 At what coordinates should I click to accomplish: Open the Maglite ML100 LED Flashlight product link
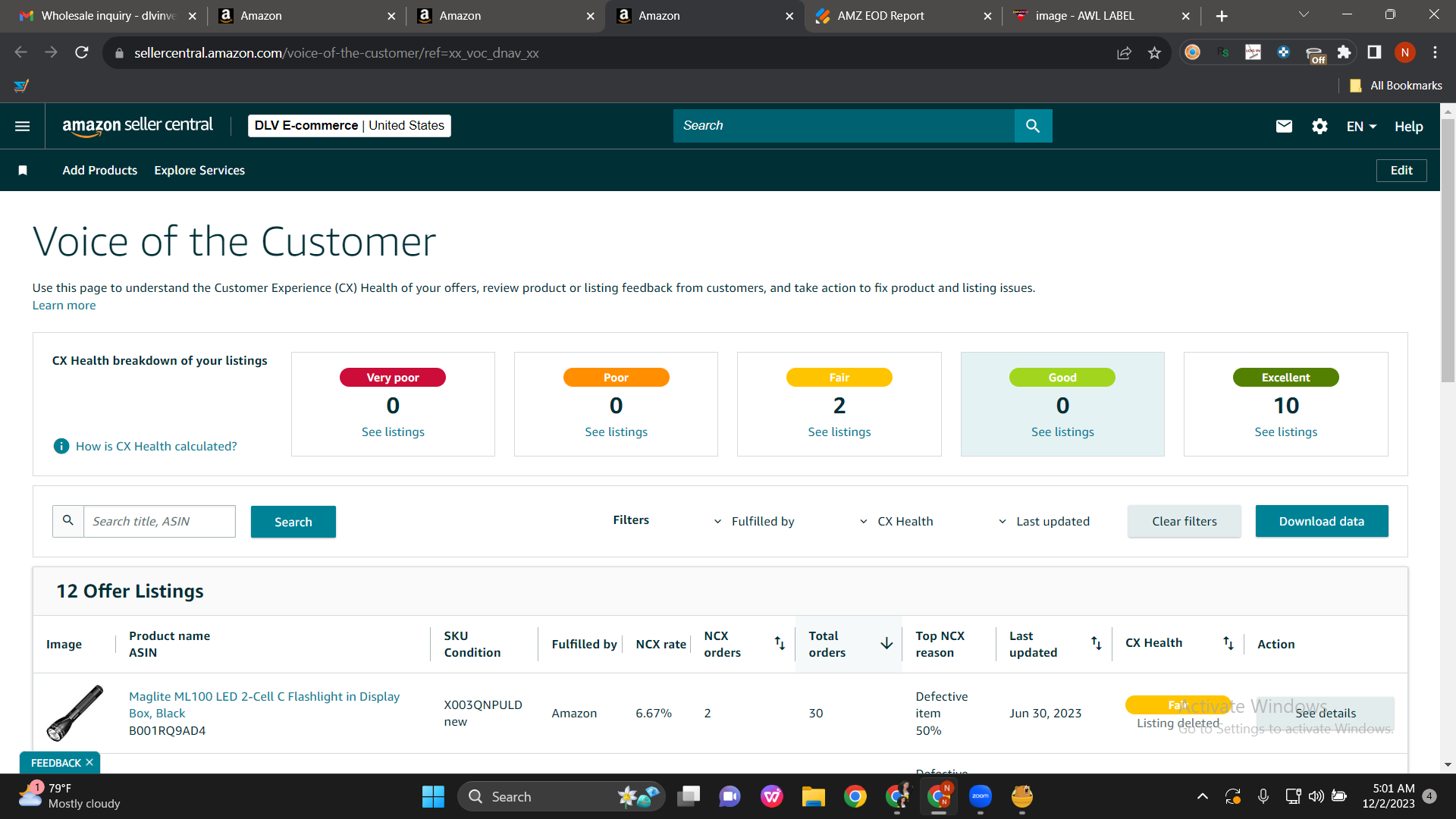264,705
